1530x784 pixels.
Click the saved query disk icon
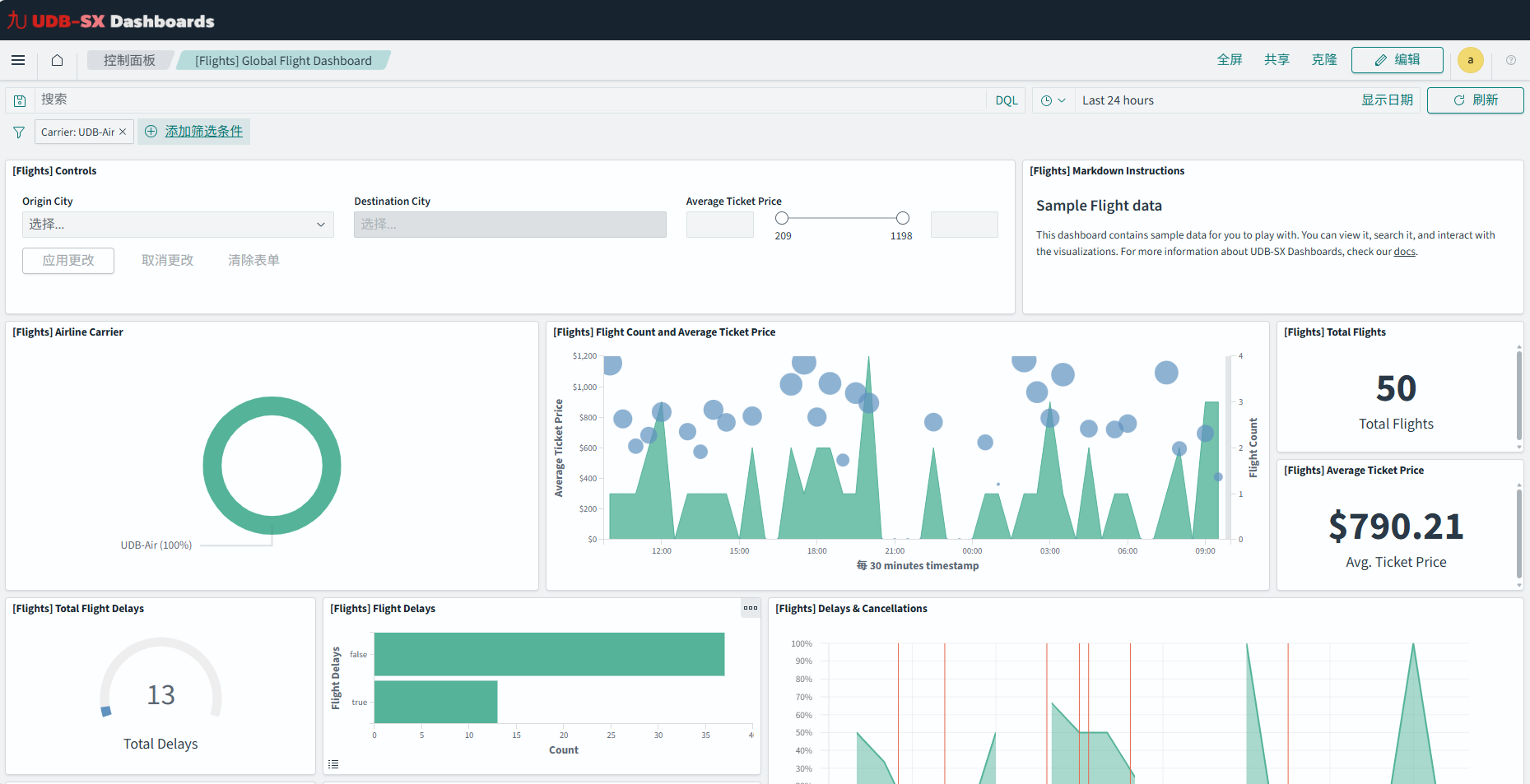[20, 100]
